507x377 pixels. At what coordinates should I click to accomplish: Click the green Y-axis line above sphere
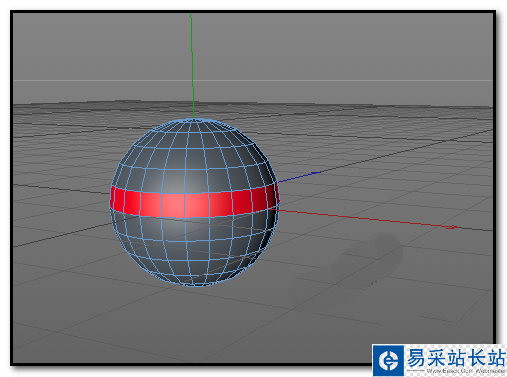tap(192, 66)
